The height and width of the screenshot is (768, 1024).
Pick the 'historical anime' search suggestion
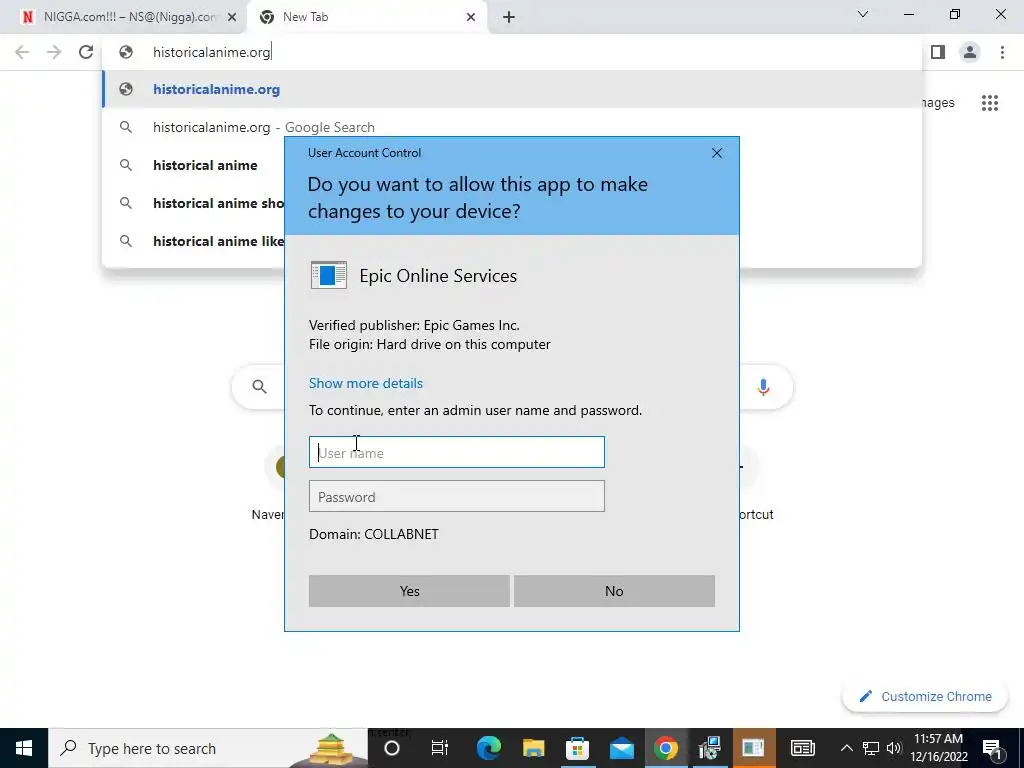(205, 165)
